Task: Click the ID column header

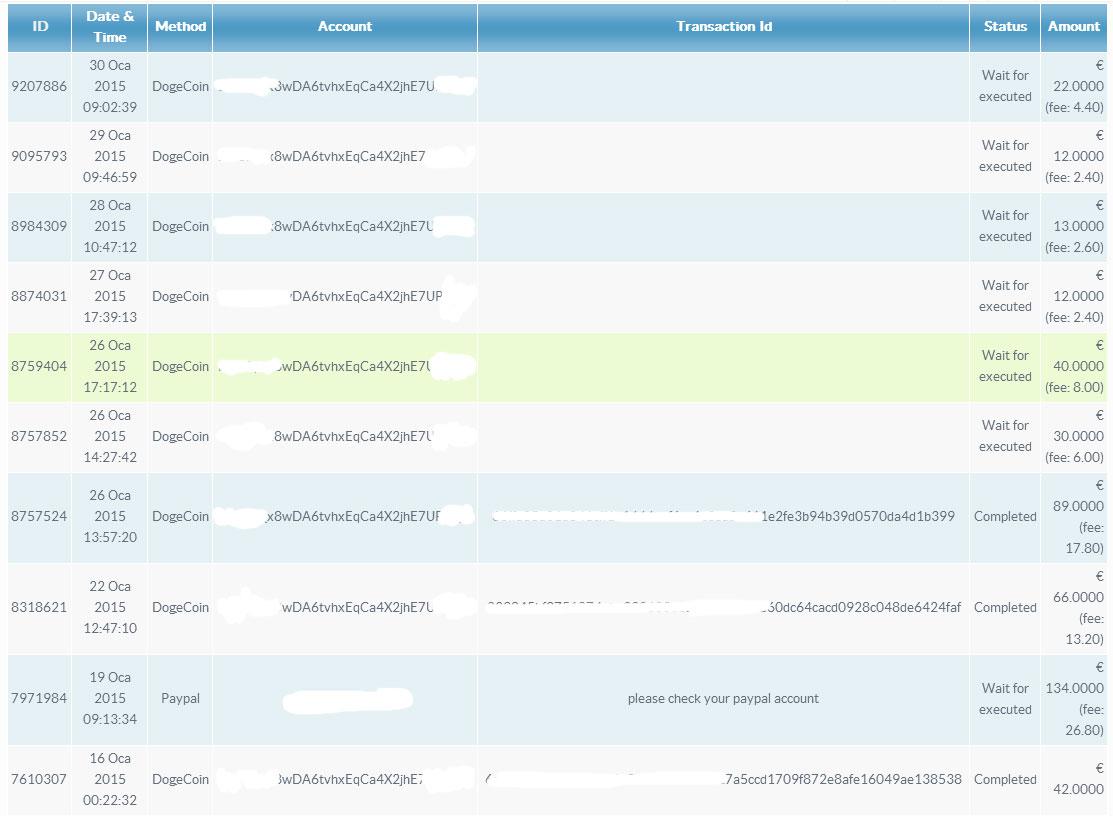Action: 40,27
